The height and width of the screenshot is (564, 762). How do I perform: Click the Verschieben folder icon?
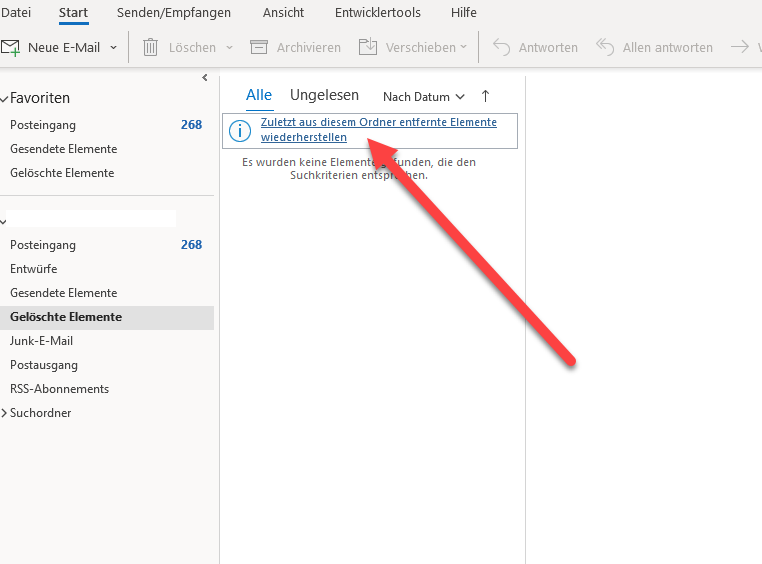[368, 47]
